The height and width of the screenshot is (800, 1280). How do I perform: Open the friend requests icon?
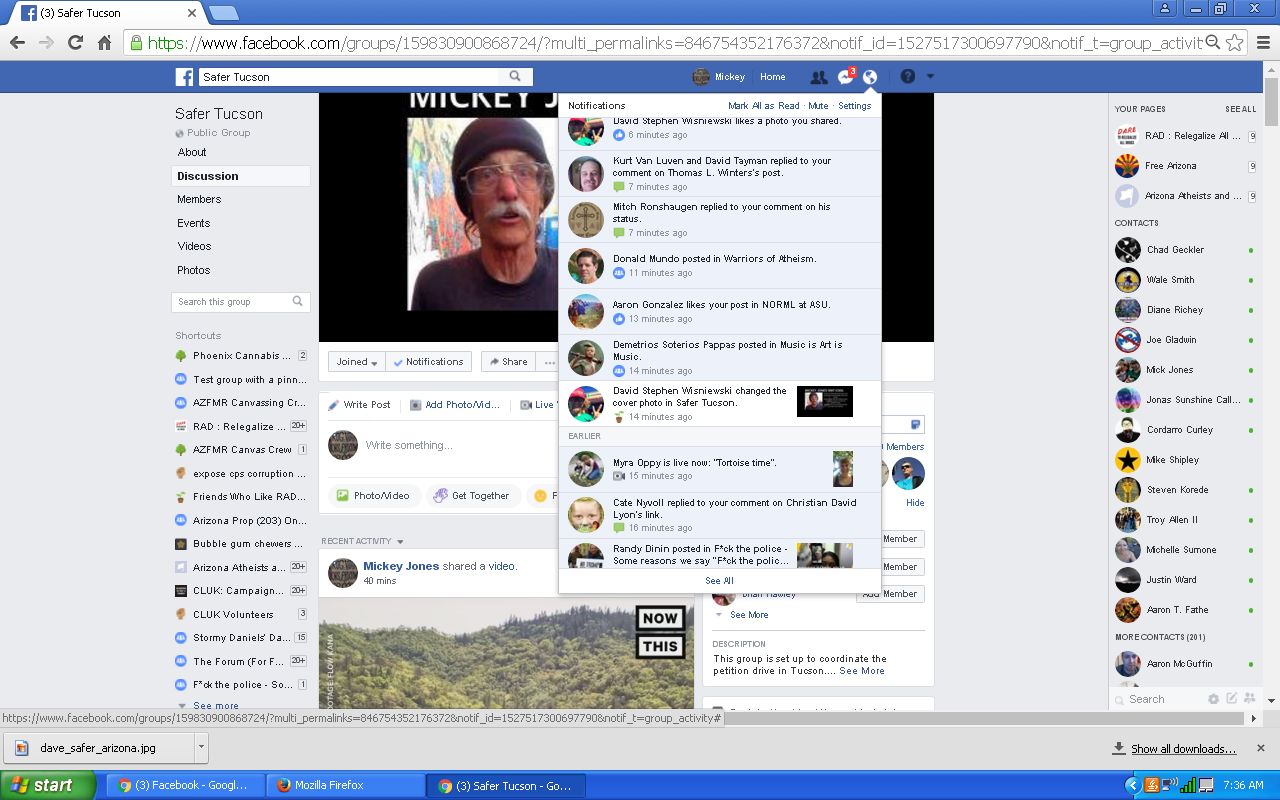(818, 77)
